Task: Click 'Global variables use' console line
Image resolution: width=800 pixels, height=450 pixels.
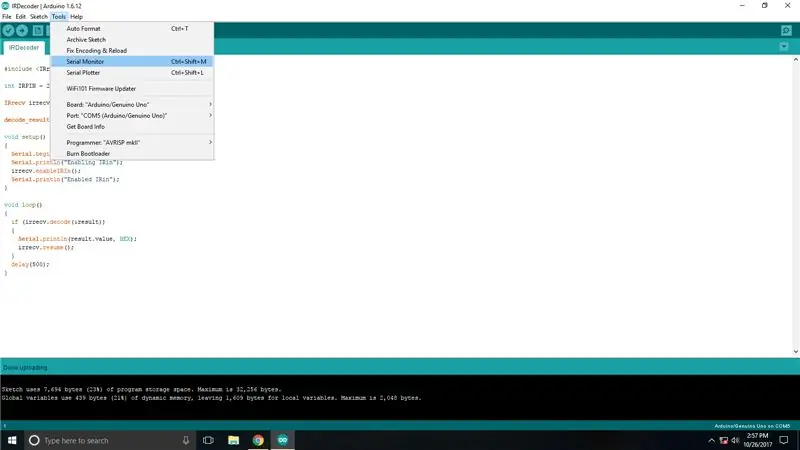Action: (x=211, y=398)
